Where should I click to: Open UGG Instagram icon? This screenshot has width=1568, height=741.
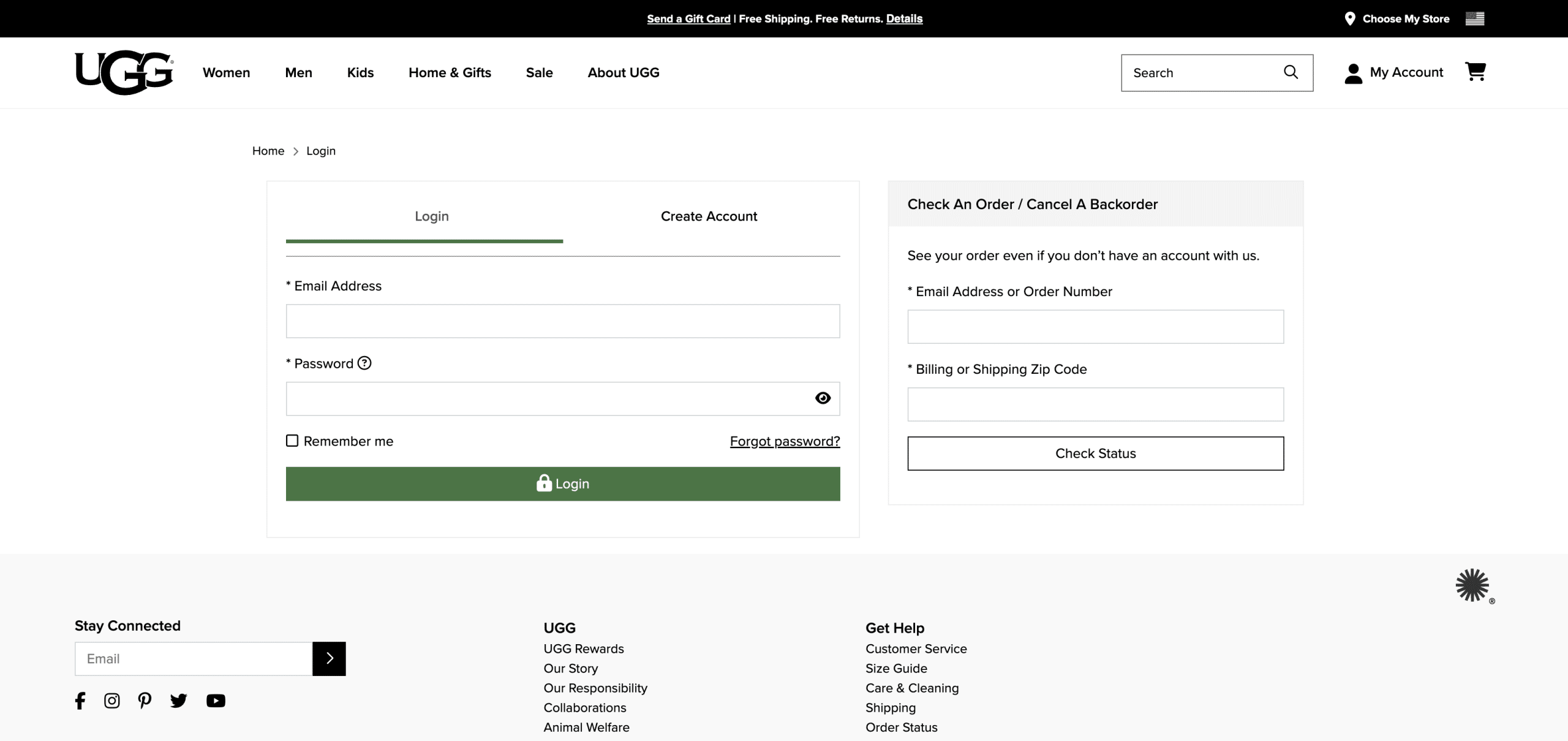pos(112,701)
